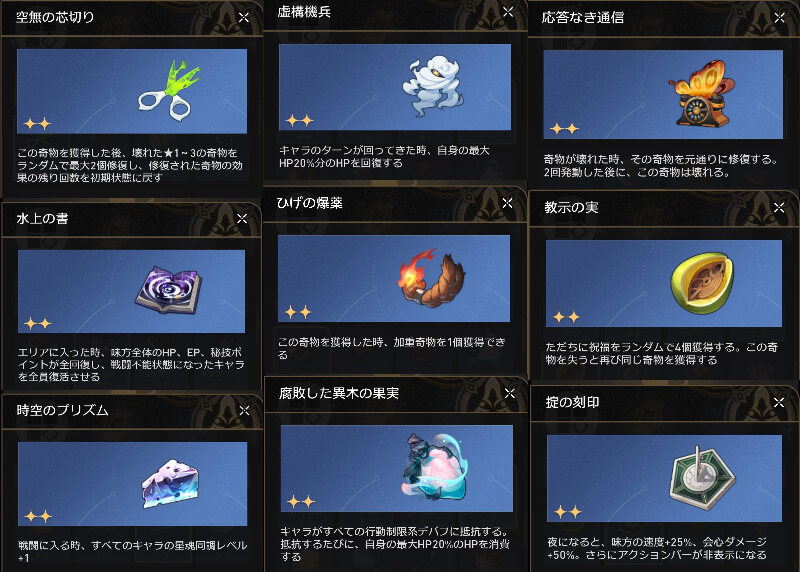
Task: Select the rotten pink fruit icon
Action: click(x=435, y=466)
